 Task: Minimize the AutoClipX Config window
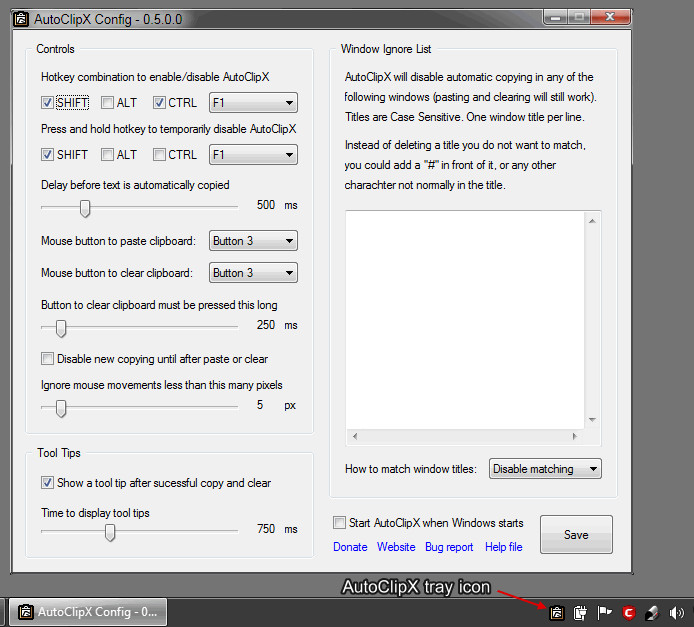click(555, 17)
